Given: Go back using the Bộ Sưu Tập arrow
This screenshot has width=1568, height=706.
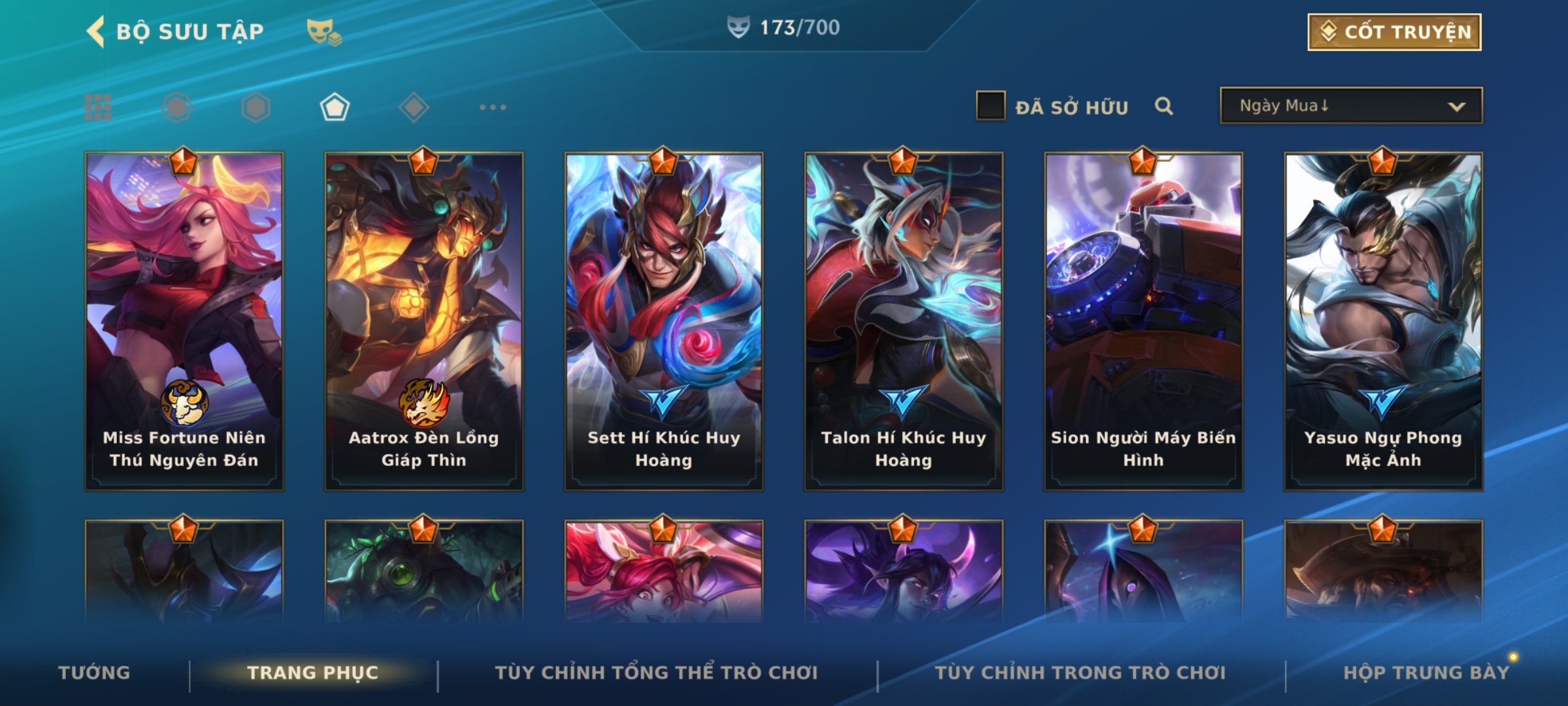Looking at the screenshot, I should click(95, 31).
